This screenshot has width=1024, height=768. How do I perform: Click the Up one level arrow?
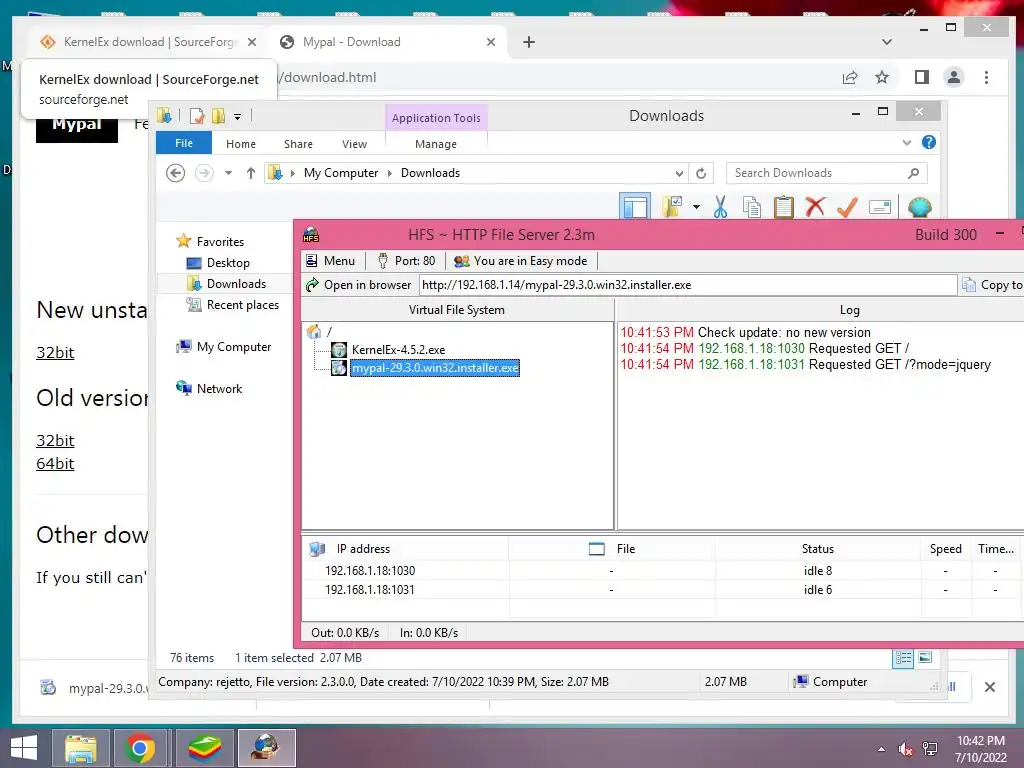click(x=251, y=173)
